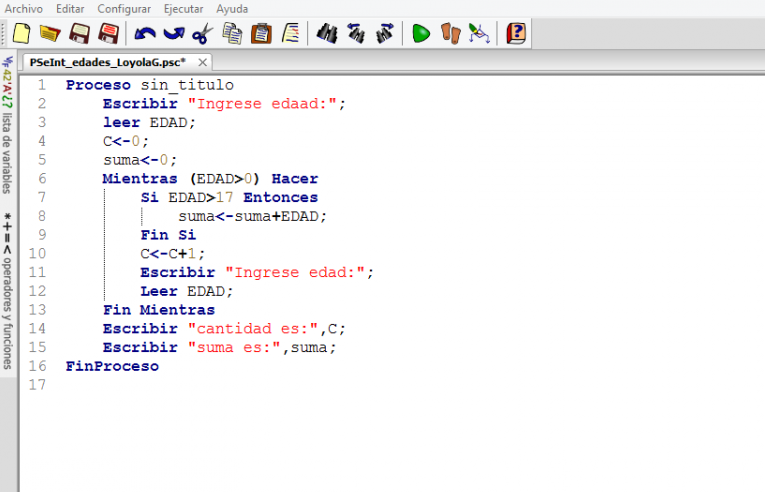Screen dimensions: 765x492
Task: Open the Editar menu
Action: pos(70,9)
